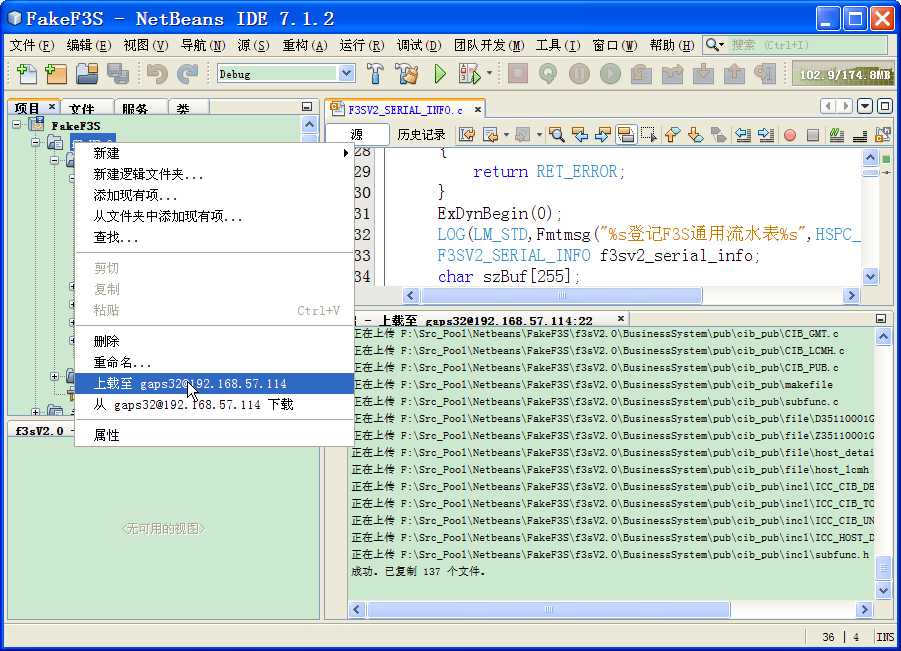This screenshot has height=651, width=901.
Task: Click the search field in the menu bar
Action: click(807, 45)
